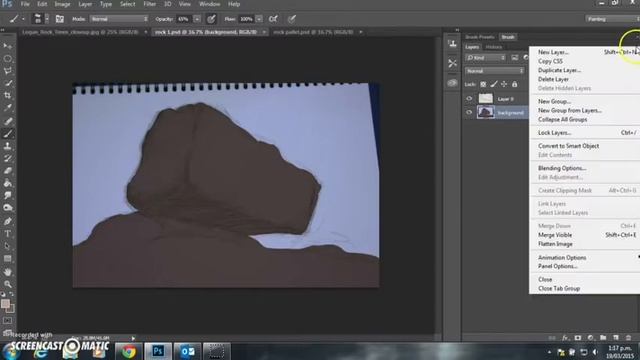This screenshot has width=640, height=360.
Task: Open the layer blend mode Normal dropdown
Action: (x=495, y=71)
